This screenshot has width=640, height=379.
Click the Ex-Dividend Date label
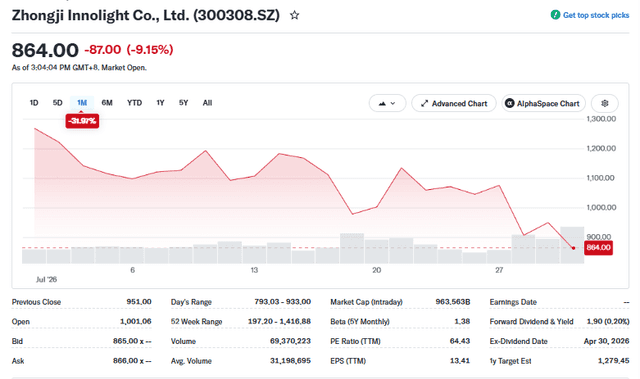(x=518, y=341)
